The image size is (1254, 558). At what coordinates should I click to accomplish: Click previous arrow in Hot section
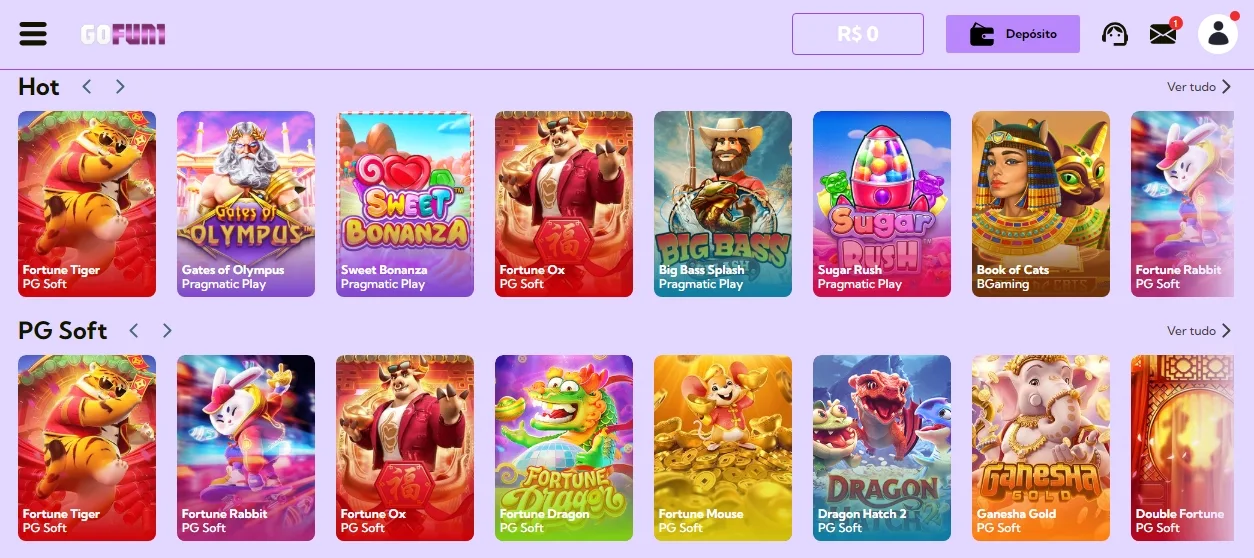pyautogui.click(x=87, y=87)
